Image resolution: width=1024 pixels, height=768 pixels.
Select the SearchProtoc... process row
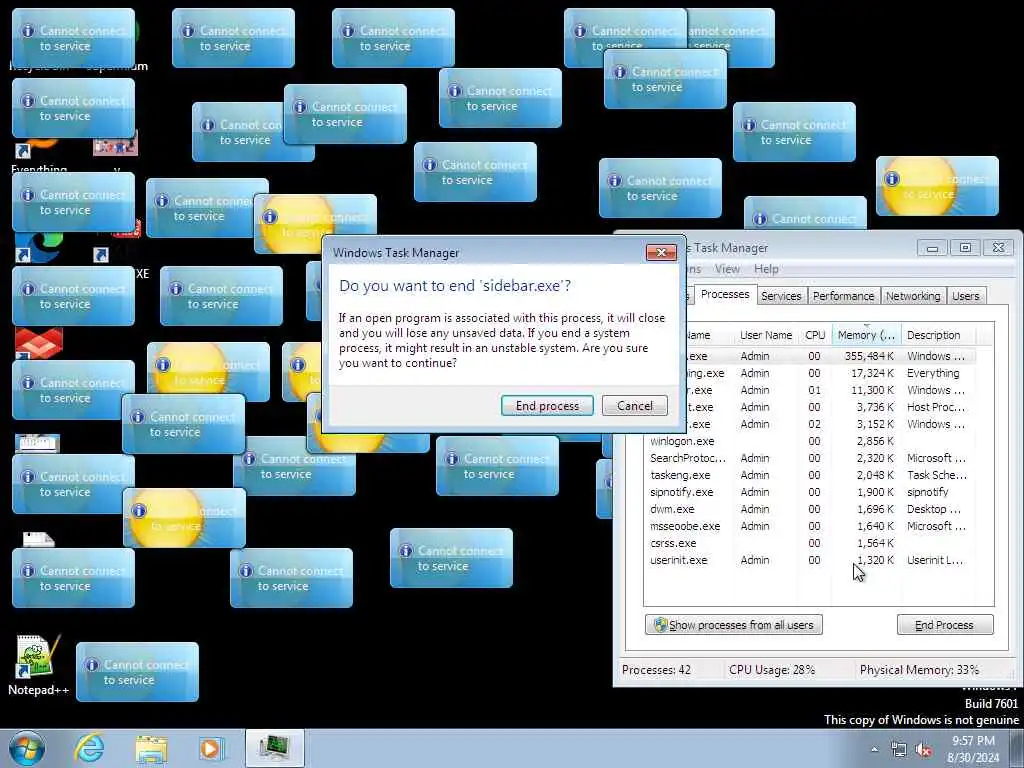pyautogui.click(x=809, y=458)
